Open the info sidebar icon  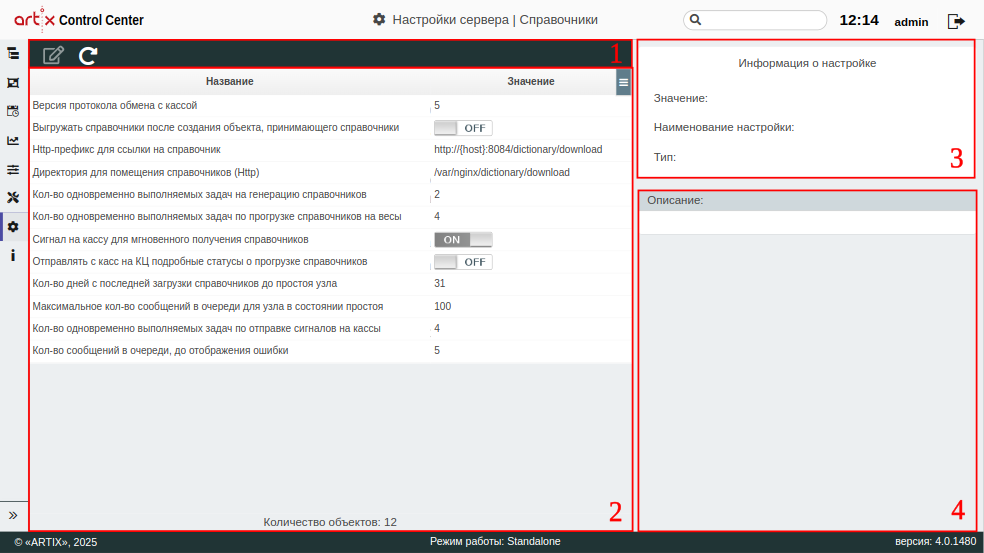(x=13, y=256)
